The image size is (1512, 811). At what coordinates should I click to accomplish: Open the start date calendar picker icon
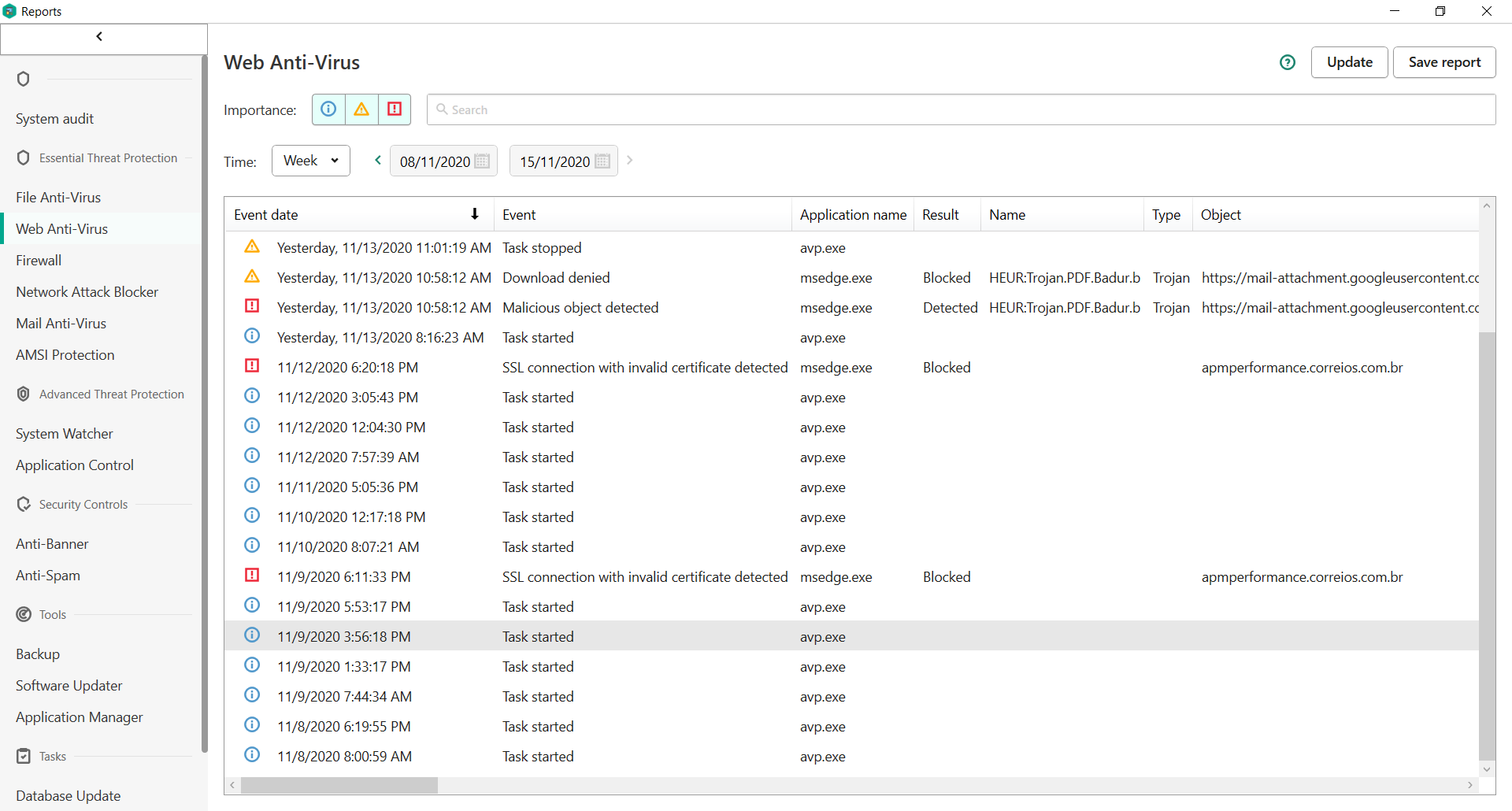[482, 161]
